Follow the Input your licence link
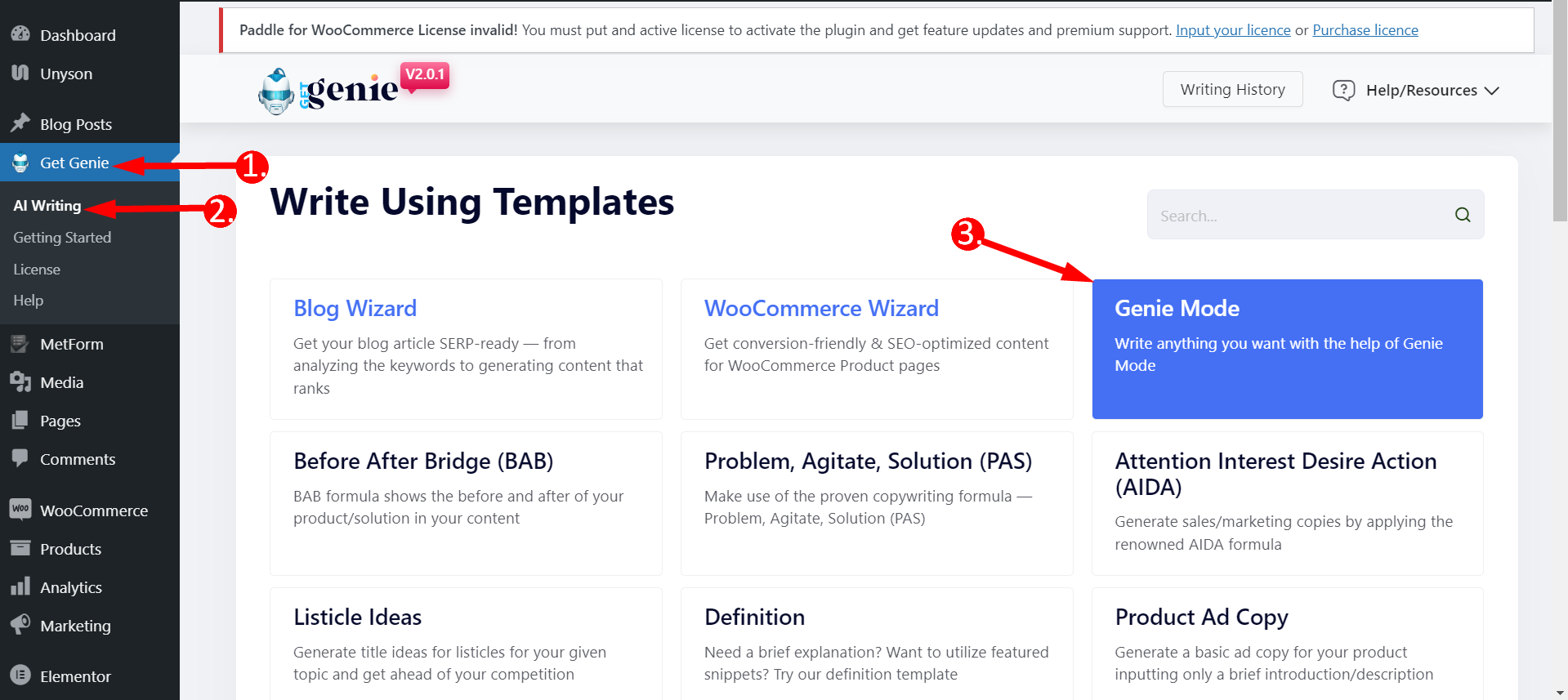The height and width of the screenshot is (700, 1568). tap(1233, 30)
